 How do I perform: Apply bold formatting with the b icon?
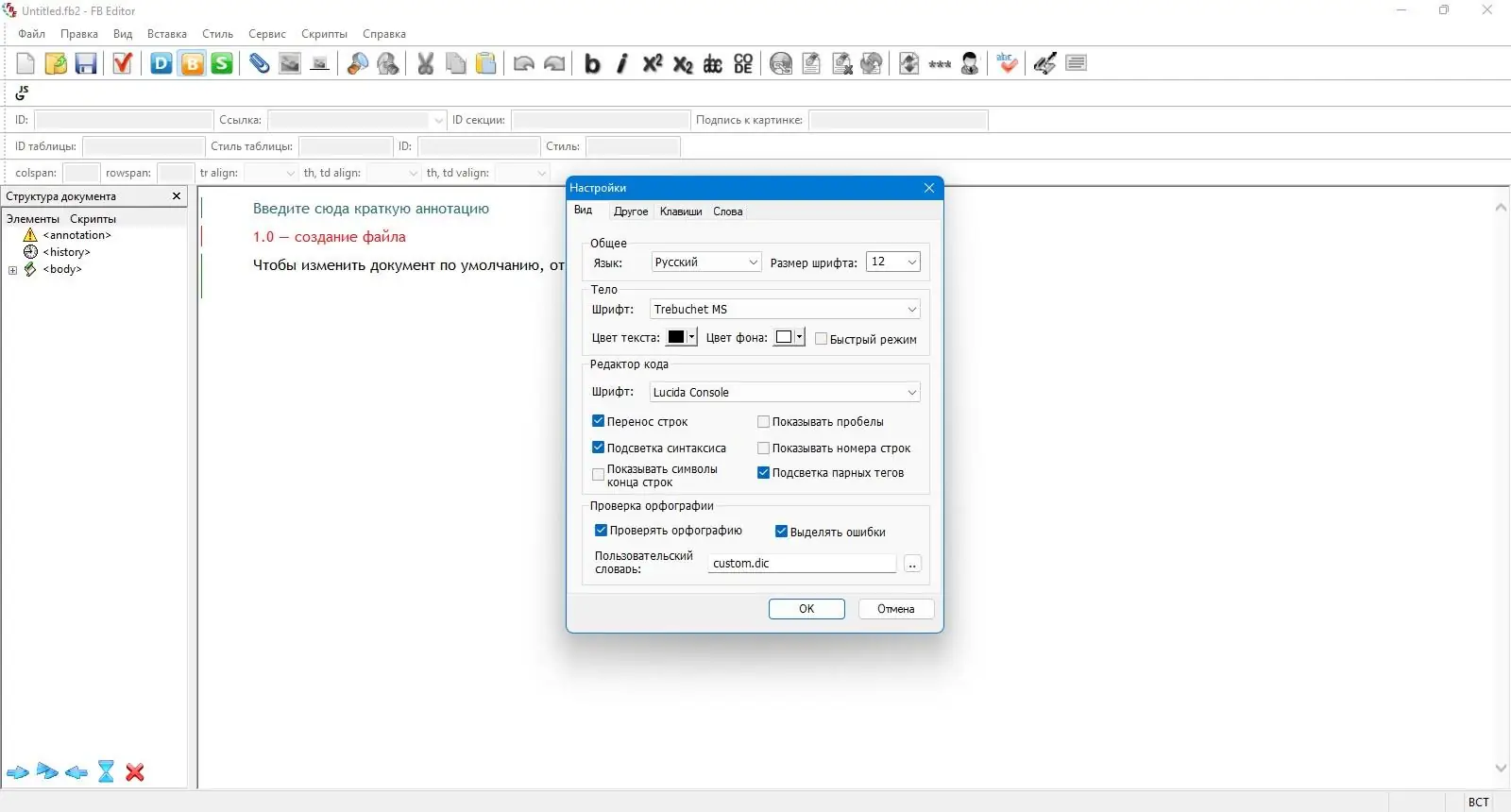pos(592,63)
